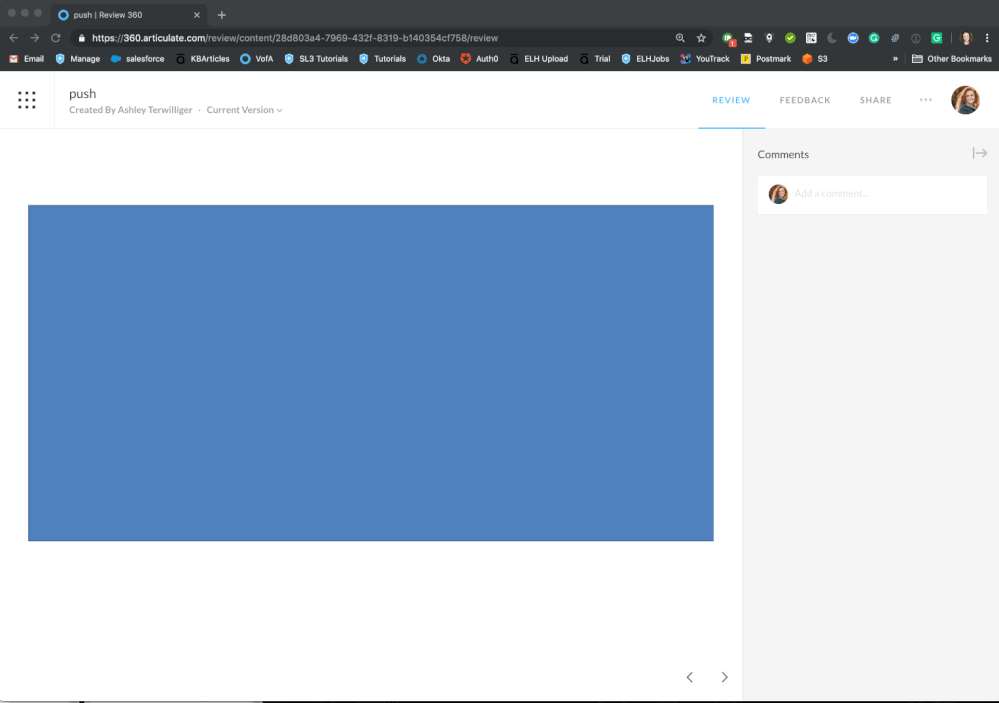
Task: Open the YouTrack bookmark
Action: tap(705, 59)
